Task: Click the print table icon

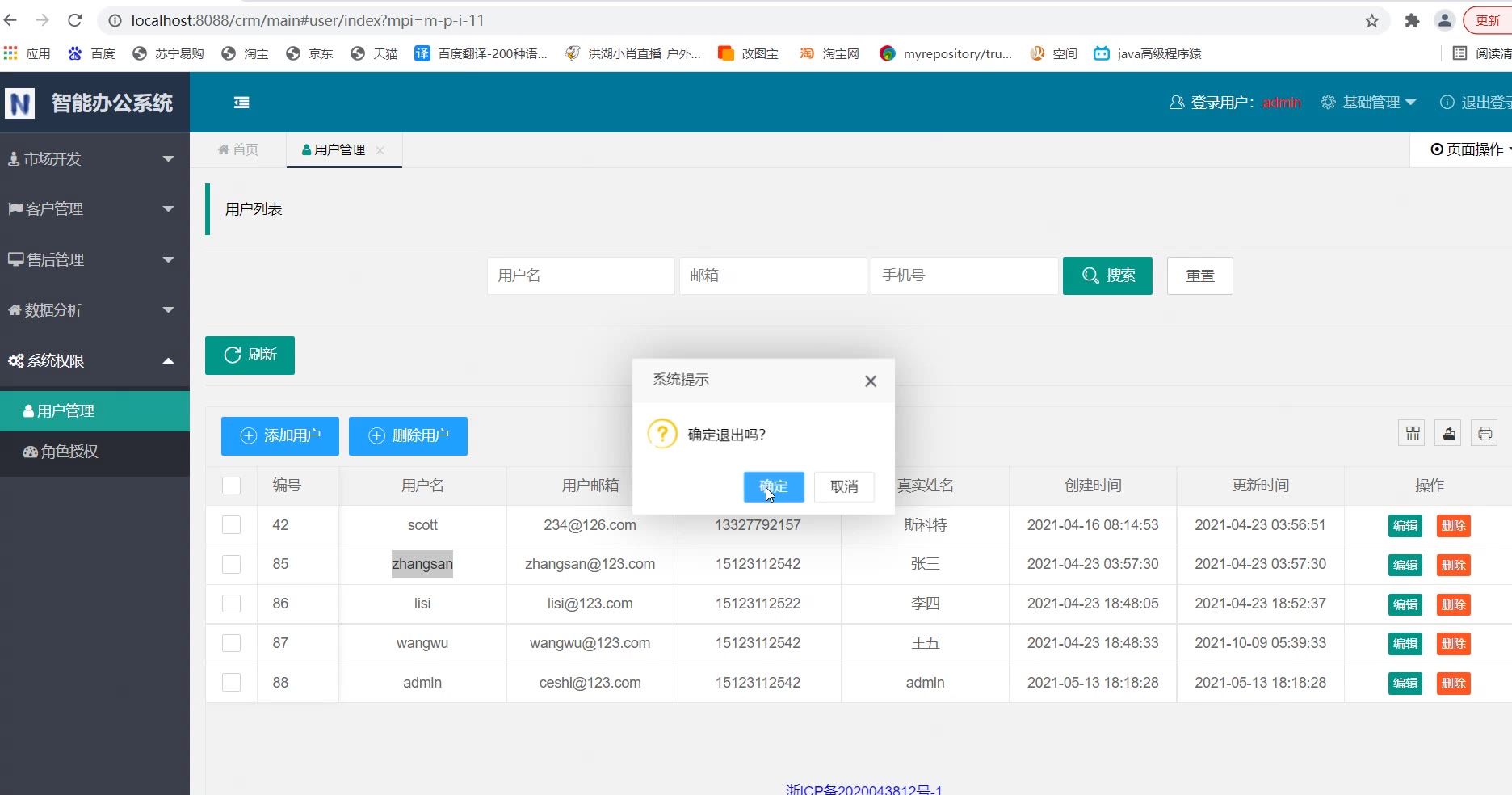Action: (x=1485, y=434)
